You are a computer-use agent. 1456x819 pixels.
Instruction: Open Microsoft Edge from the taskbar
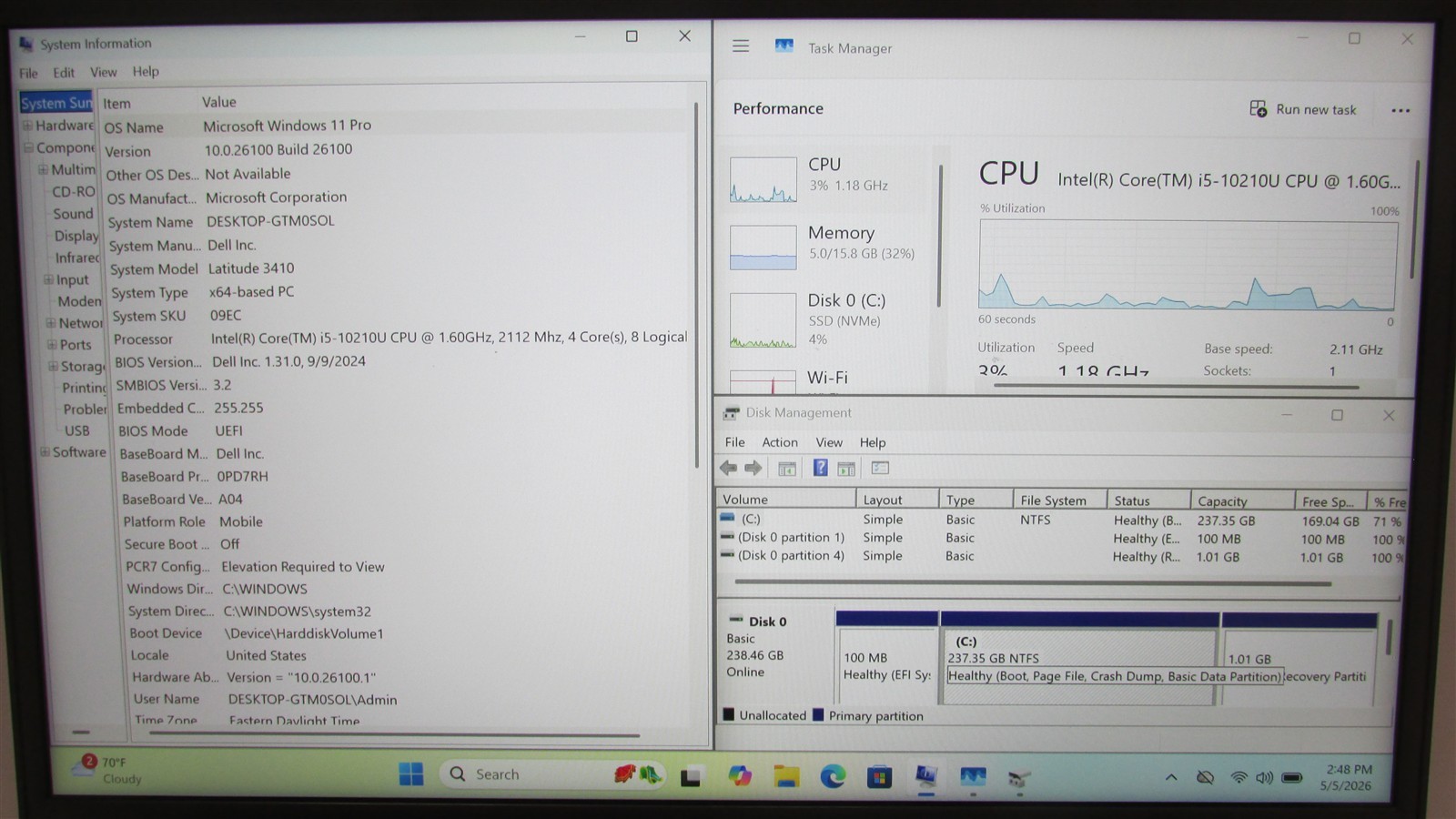833,776
